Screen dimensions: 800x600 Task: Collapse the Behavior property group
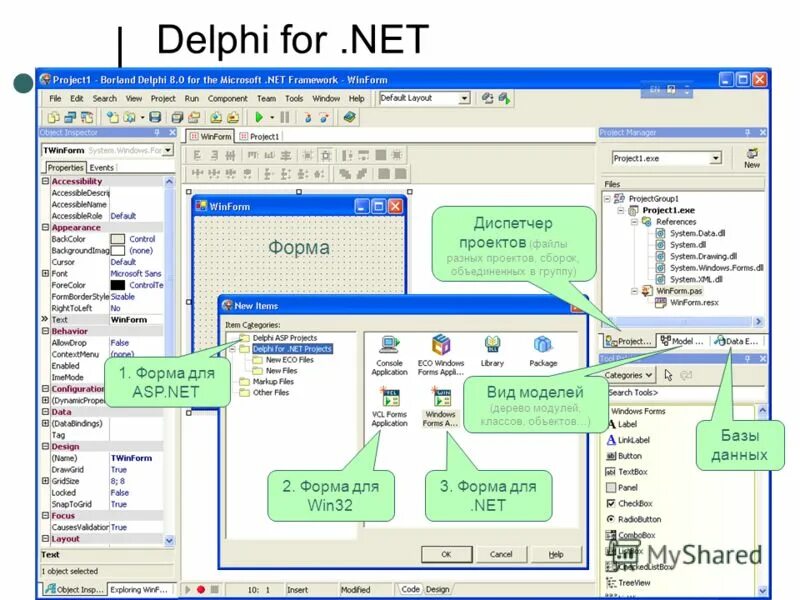pyautogui.click(x=45, y=331)
